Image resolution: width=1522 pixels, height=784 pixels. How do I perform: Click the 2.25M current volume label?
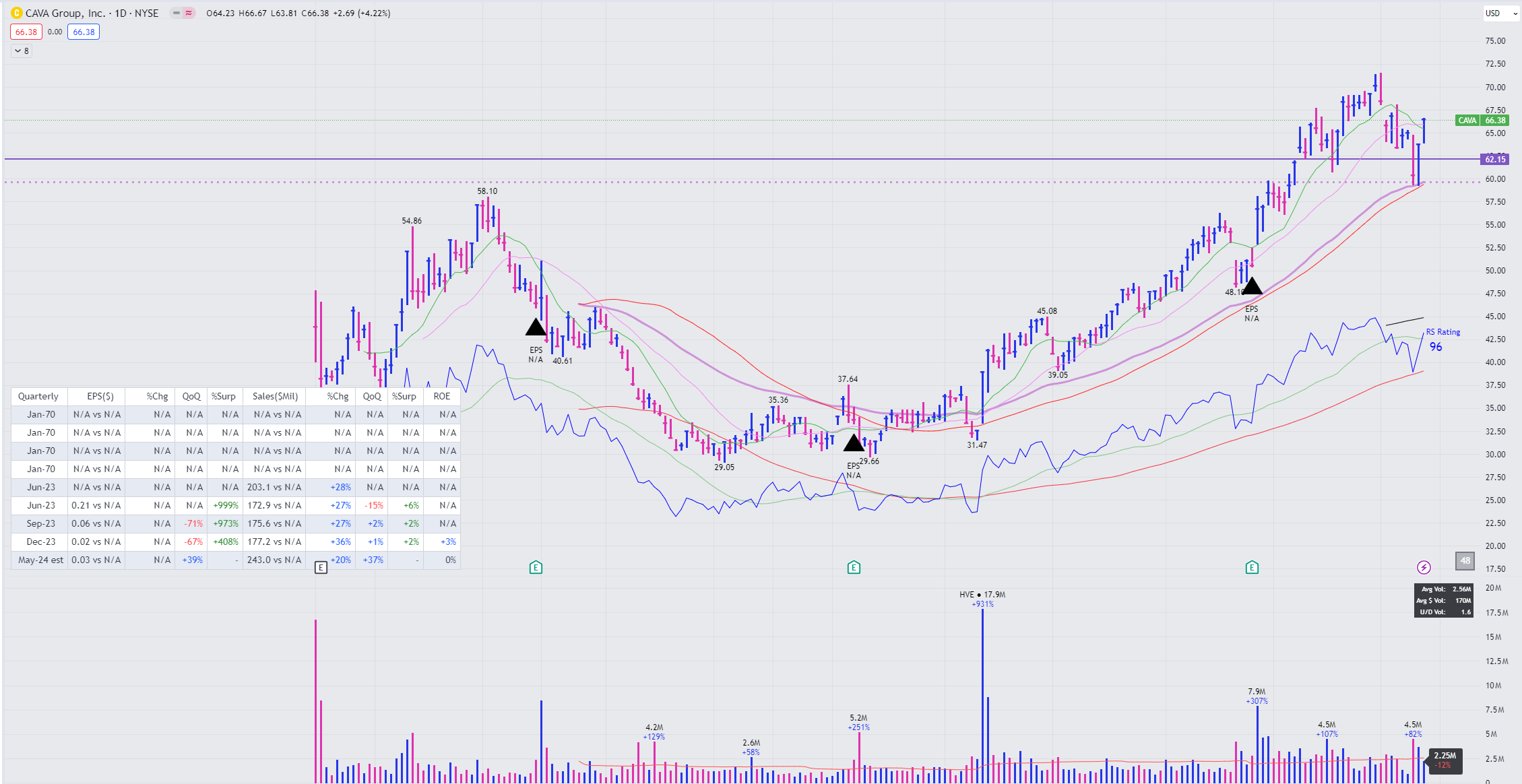(x=1445, y=756)
